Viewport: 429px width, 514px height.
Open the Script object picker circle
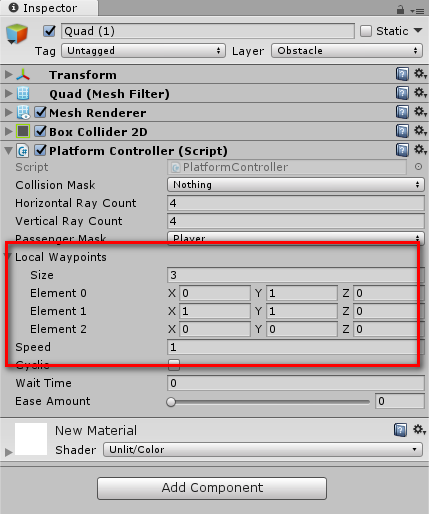click(418, 167)
